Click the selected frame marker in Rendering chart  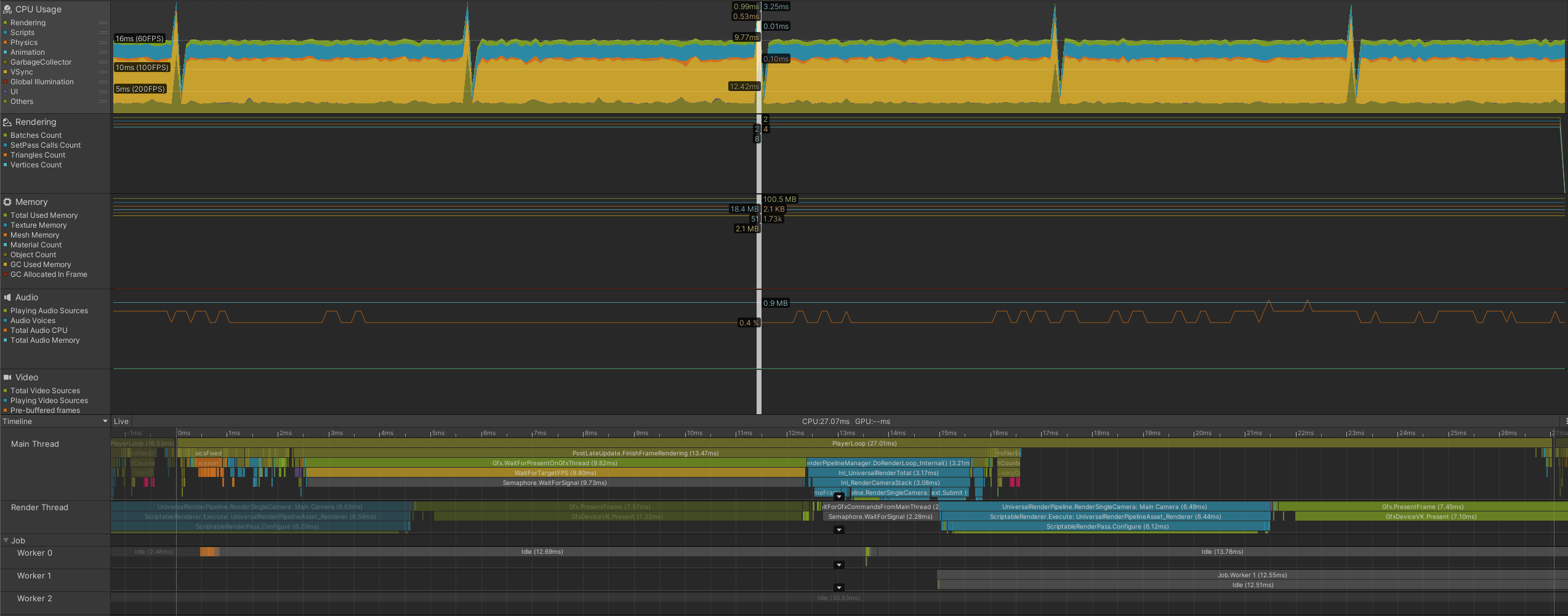(x=758, y=154)
